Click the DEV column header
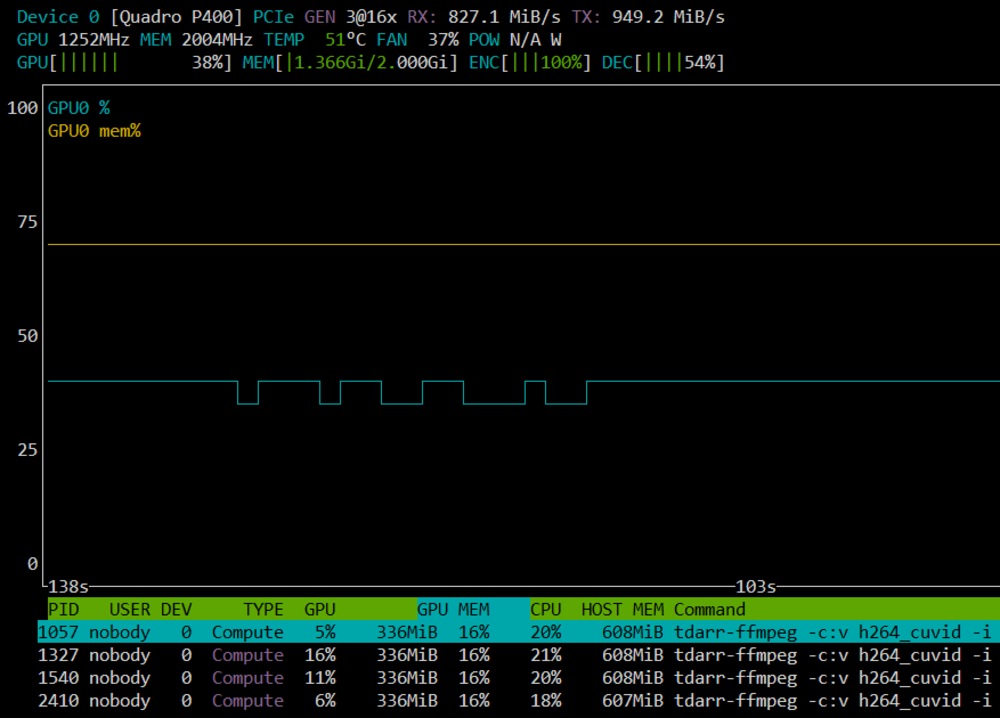 pos(176,609)
